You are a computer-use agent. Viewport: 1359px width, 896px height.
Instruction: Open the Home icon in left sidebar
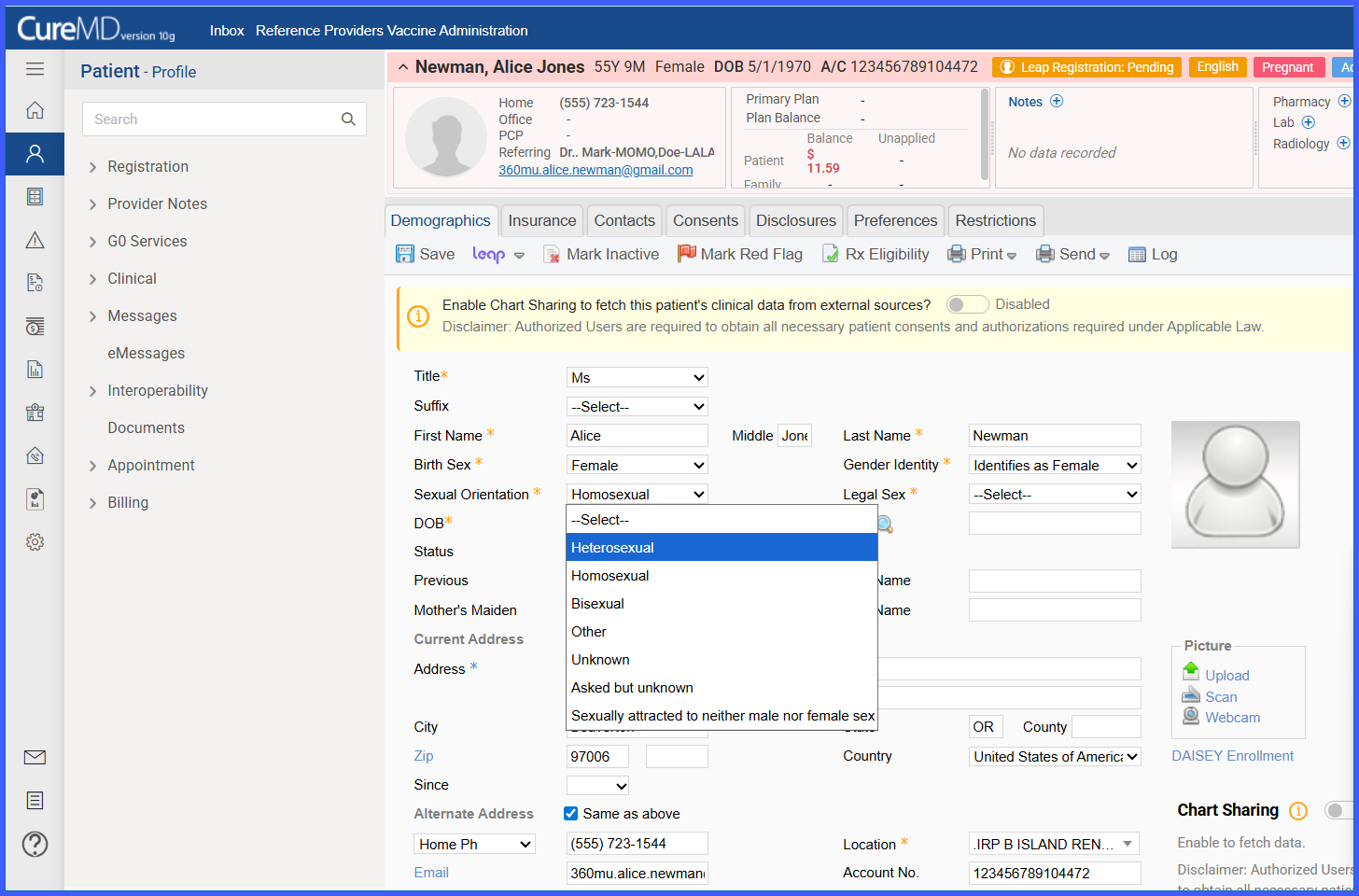tap(35, 110)
